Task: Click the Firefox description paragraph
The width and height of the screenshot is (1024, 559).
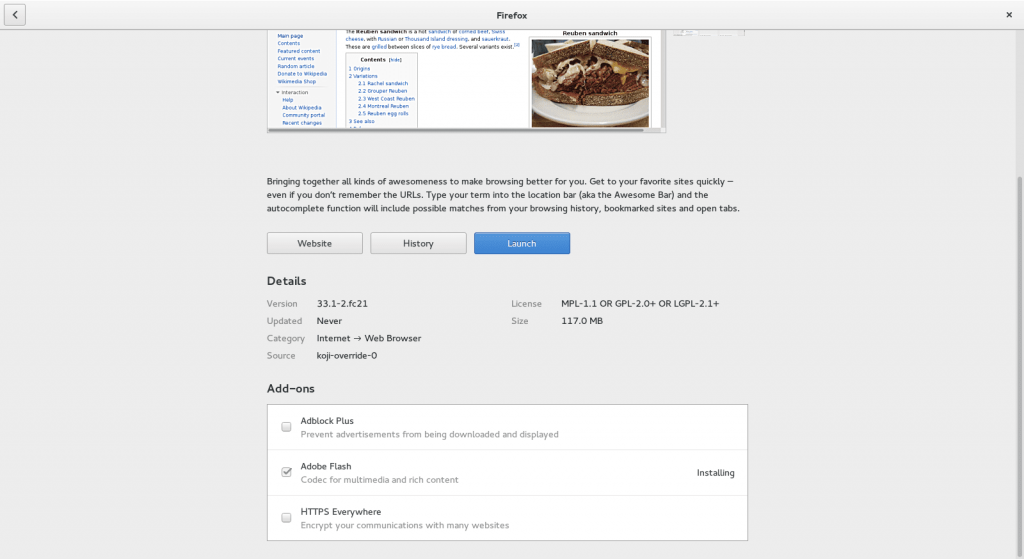Action: point(503,195)
